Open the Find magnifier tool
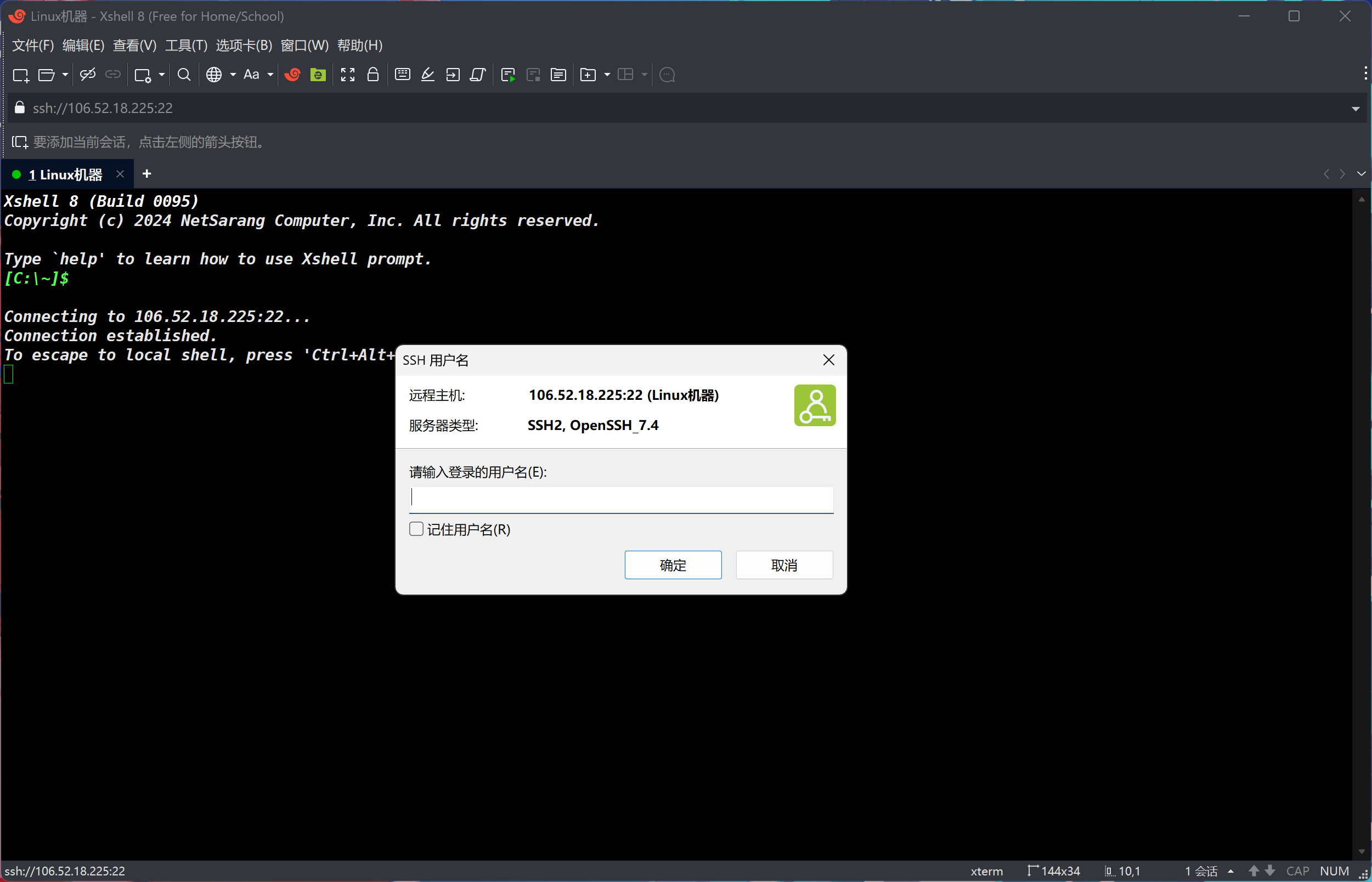Image resolution: width=1372 pixels, height=882 pixels. click(x=184, y=75)
